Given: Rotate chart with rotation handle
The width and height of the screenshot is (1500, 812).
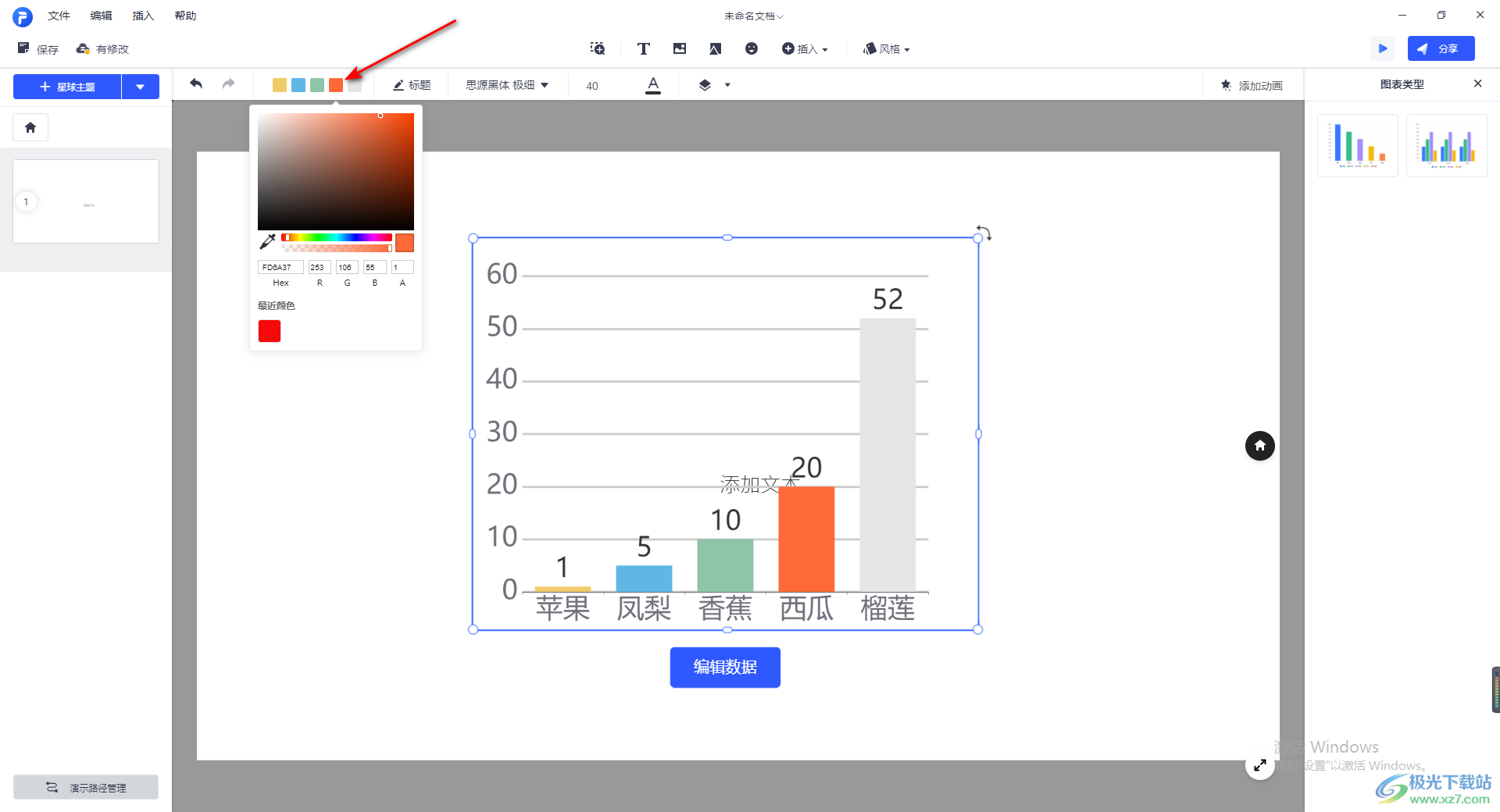Looking at the screenshot, I should coord(984,233).
